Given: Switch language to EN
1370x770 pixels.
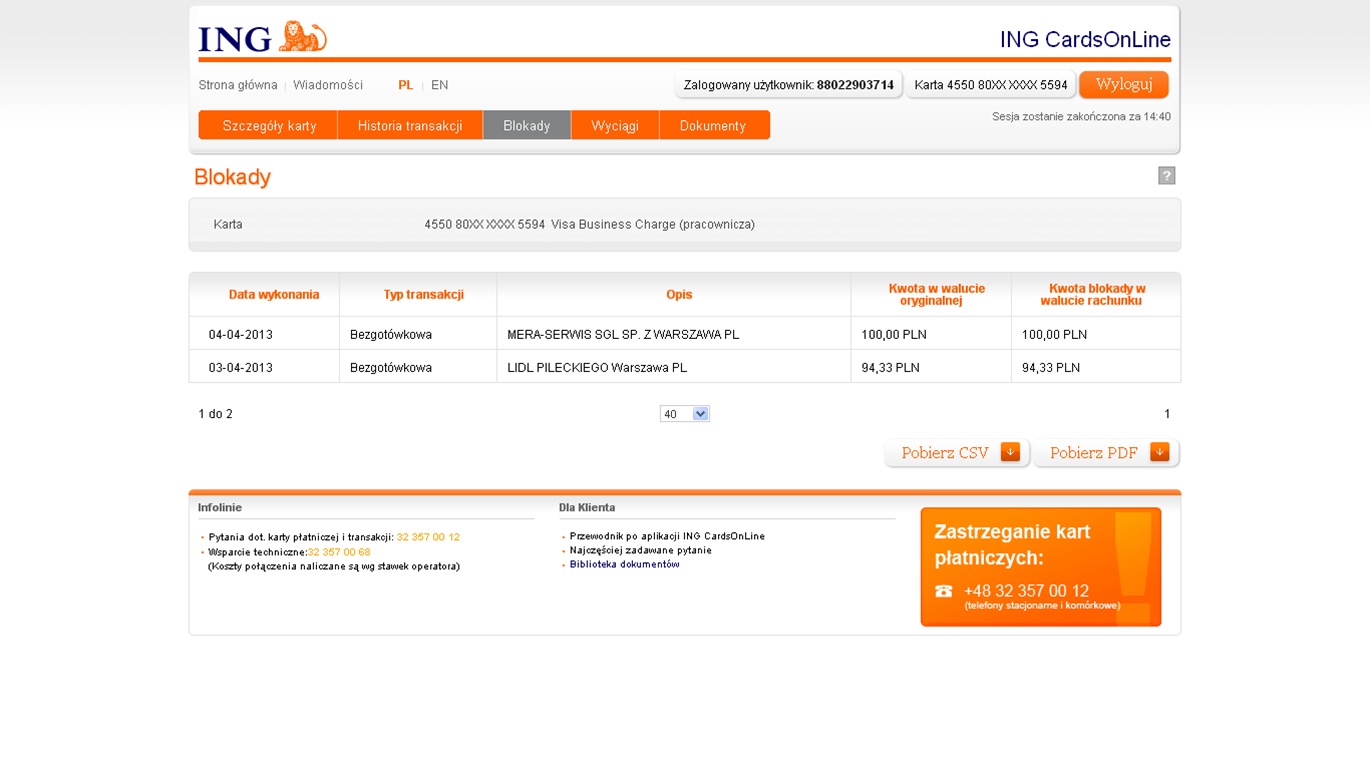Looking at the screenshot, I should [x=439, y=85].
